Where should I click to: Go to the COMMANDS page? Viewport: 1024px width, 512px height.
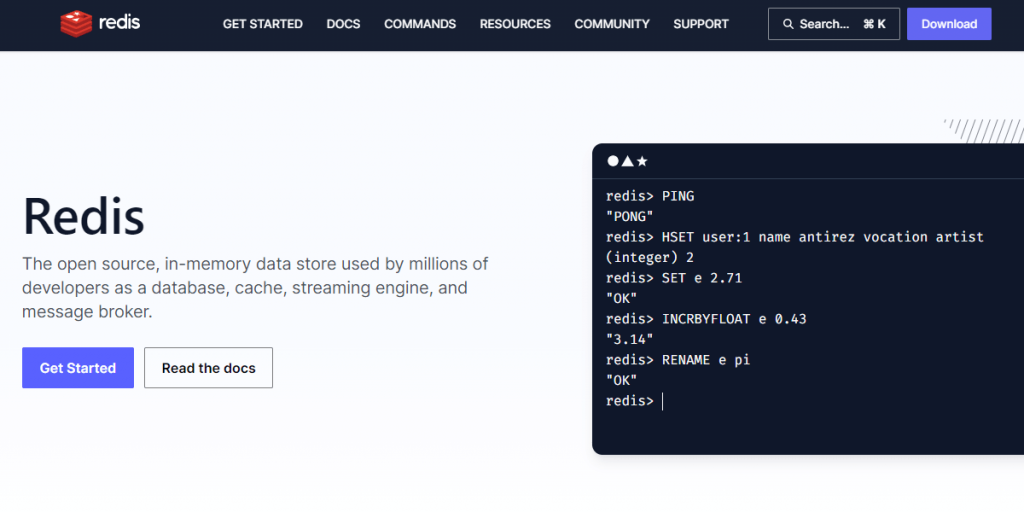coord(420,24)
